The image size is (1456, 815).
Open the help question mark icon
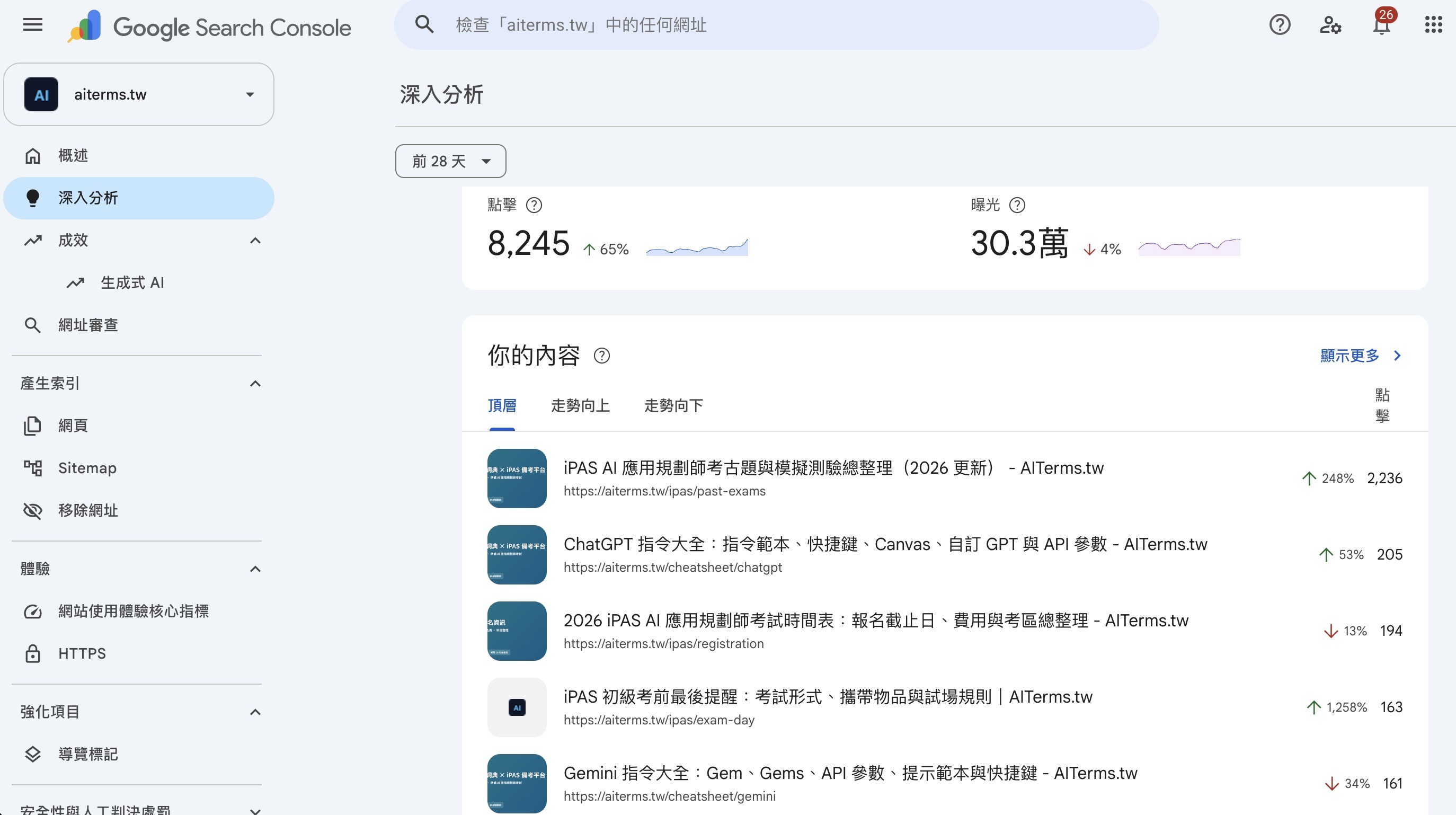pos(1280,25)
